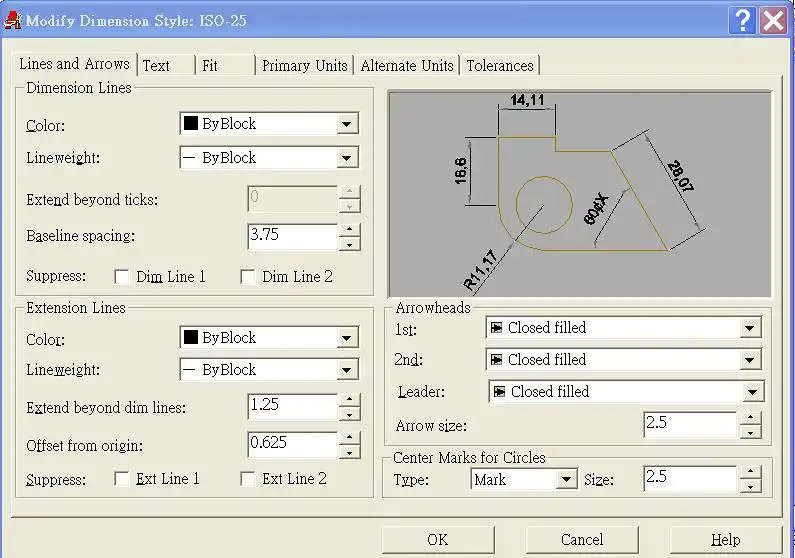The width and height of the screenshot is (795, 558).
Task: Click the AutoCAD icon in the title bar
Action: 12,20
